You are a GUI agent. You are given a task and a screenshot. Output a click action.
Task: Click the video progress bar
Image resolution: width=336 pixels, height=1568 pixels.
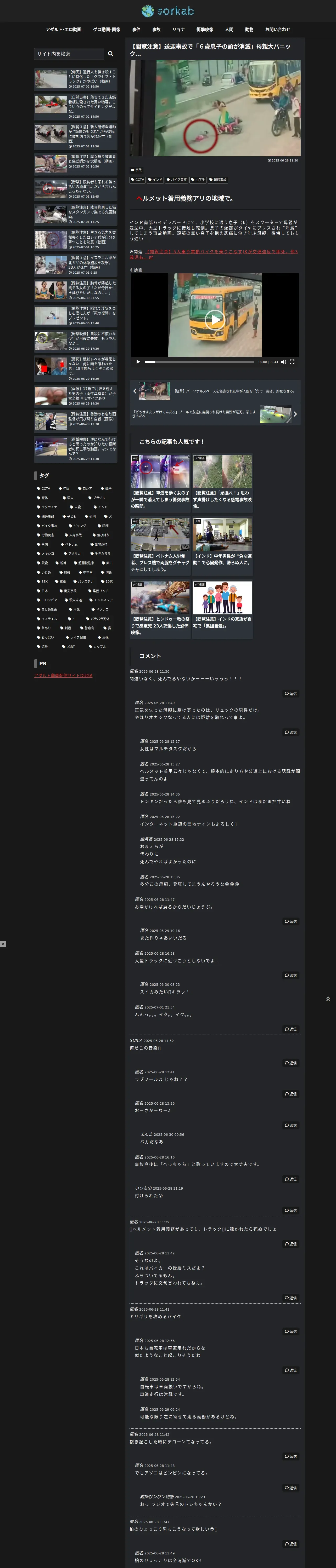point(199,362)
